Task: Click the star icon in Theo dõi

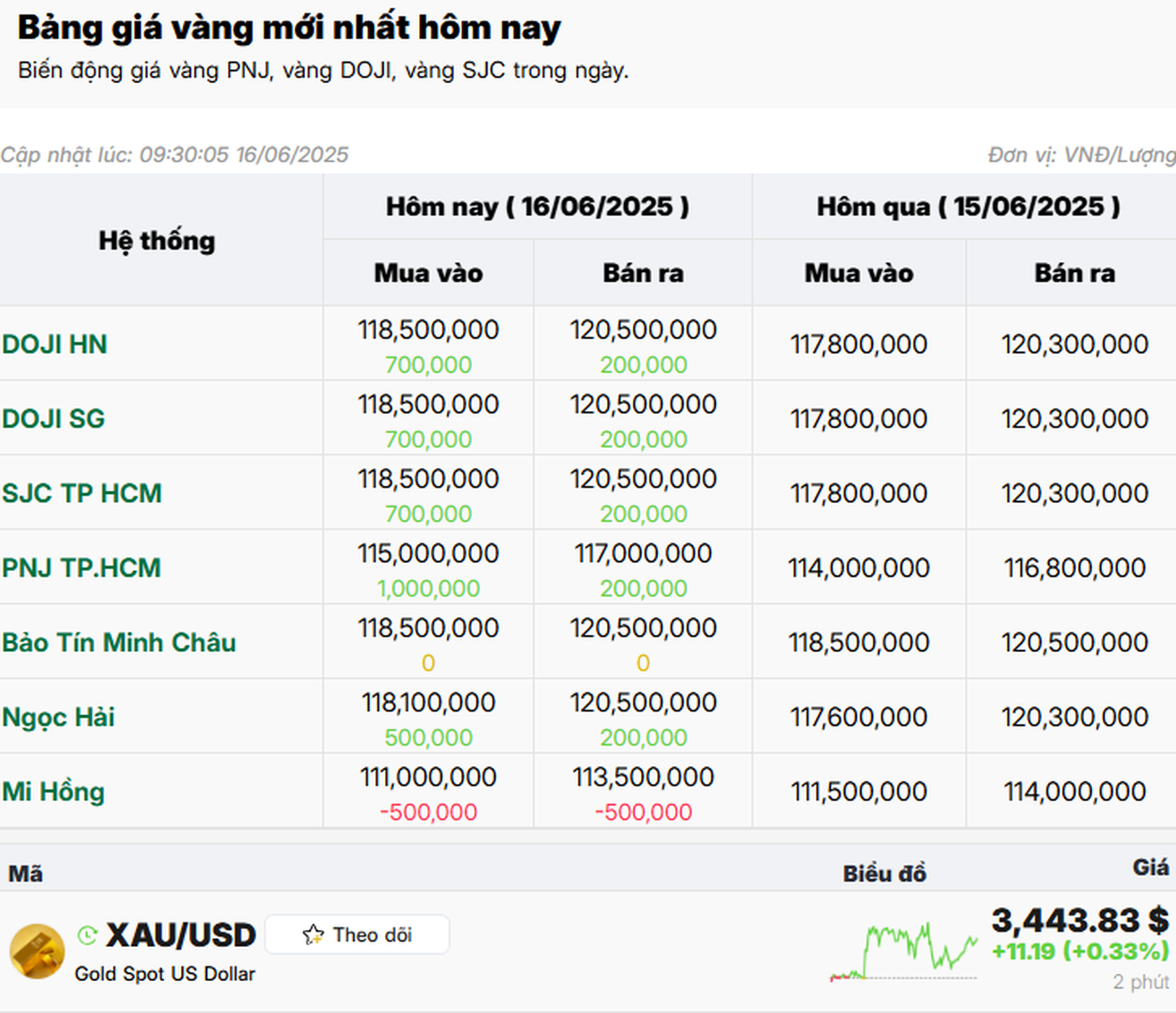Action: click(313, 935)
